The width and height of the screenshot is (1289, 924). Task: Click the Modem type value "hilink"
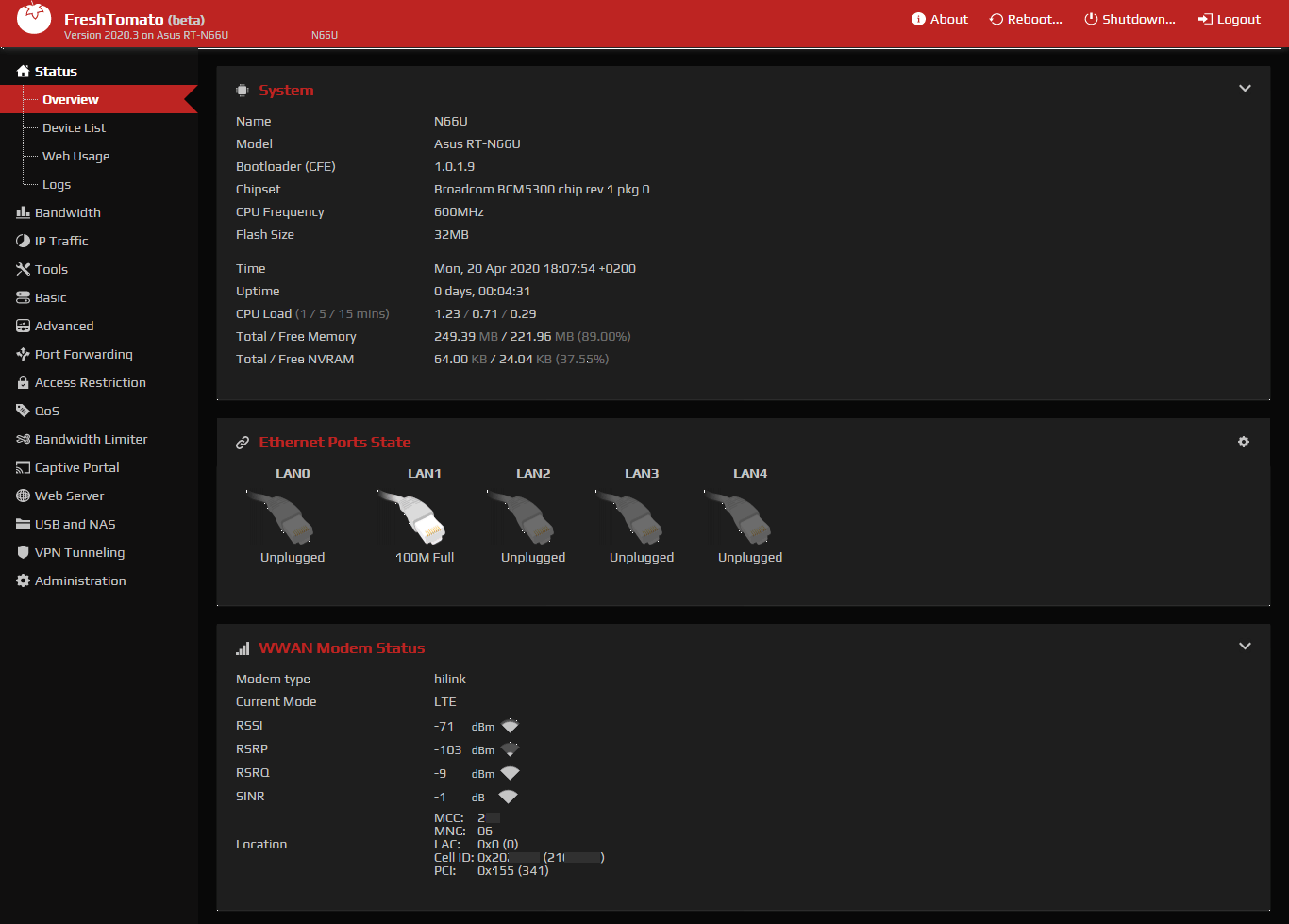(x=450, y=679)
